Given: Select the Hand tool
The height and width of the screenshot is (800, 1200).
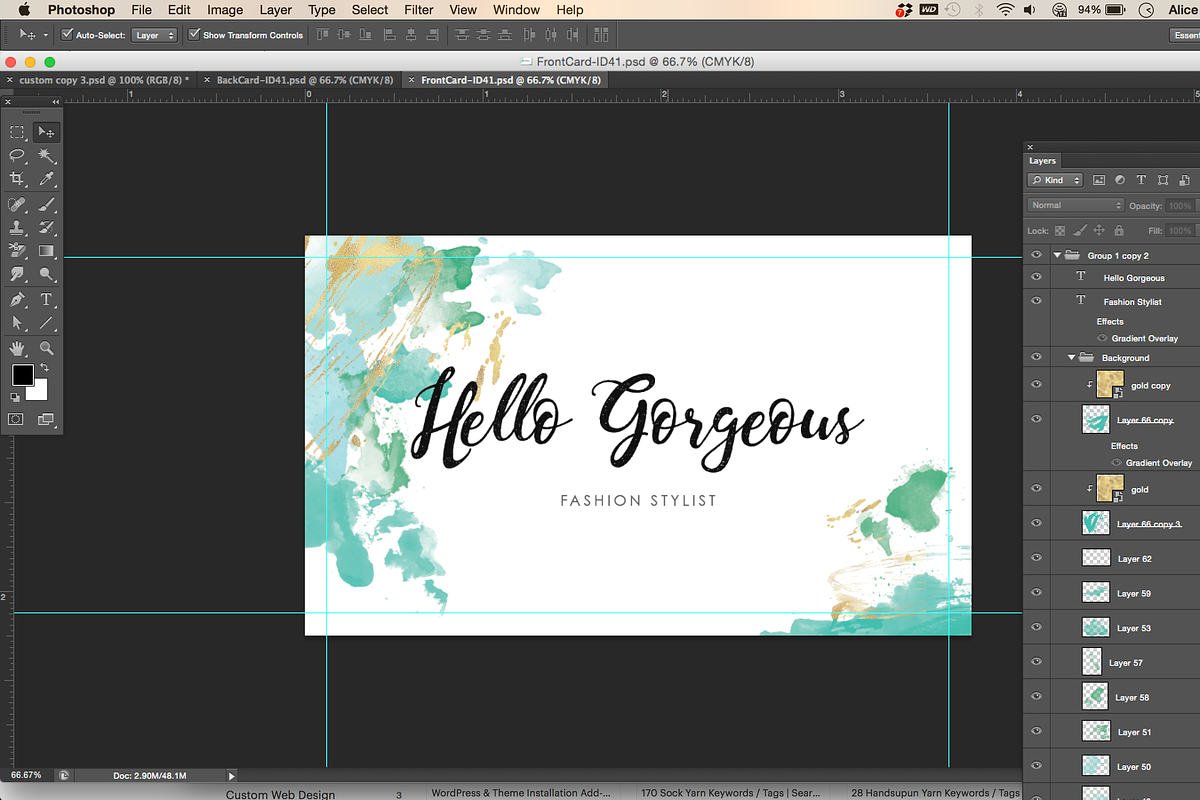Looking at the screenshot, I should (x=18, y=348).
